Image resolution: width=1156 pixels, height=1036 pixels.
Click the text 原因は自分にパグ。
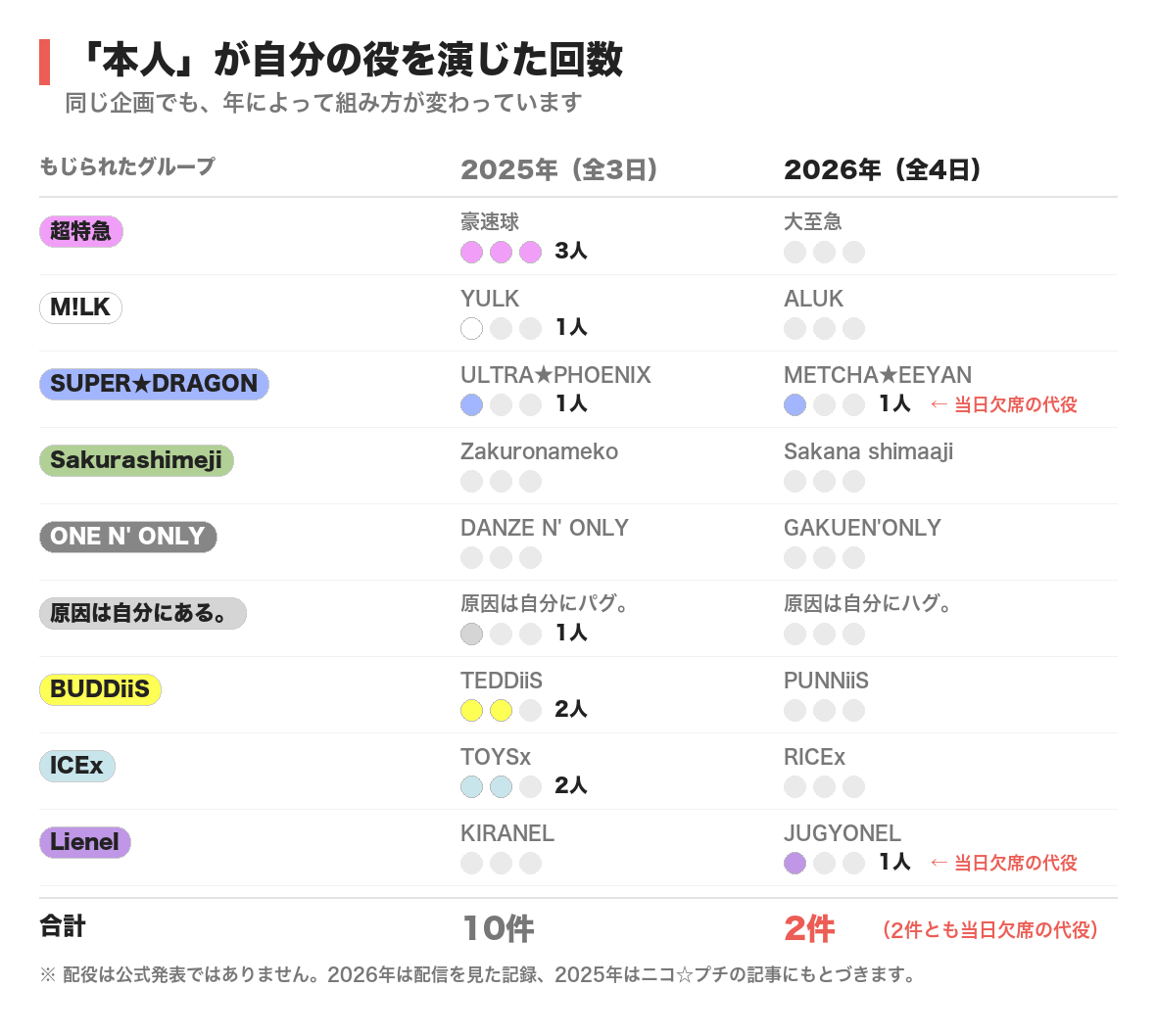coord(545,603)
